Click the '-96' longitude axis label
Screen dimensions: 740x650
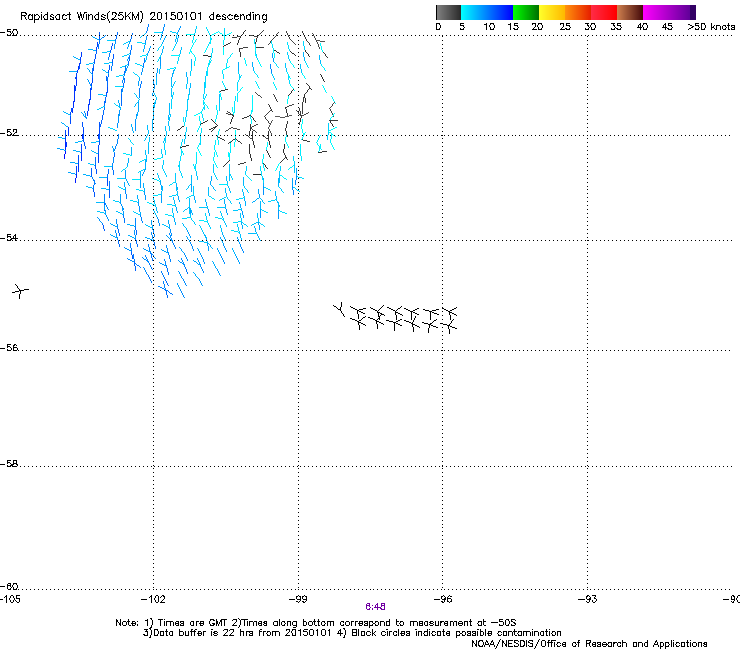pyautogui.click(x=443, y=599)
